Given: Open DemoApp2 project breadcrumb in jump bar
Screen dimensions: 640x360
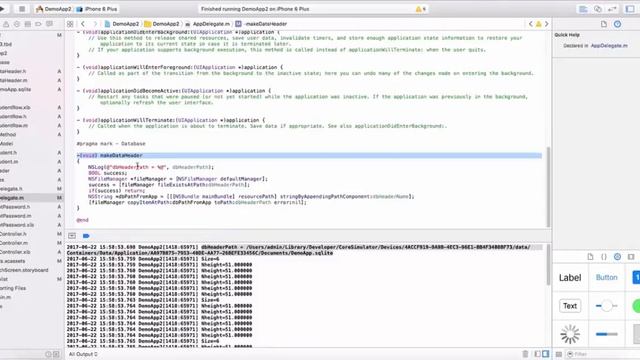Looking at the screenshot, I should (122, 24).
